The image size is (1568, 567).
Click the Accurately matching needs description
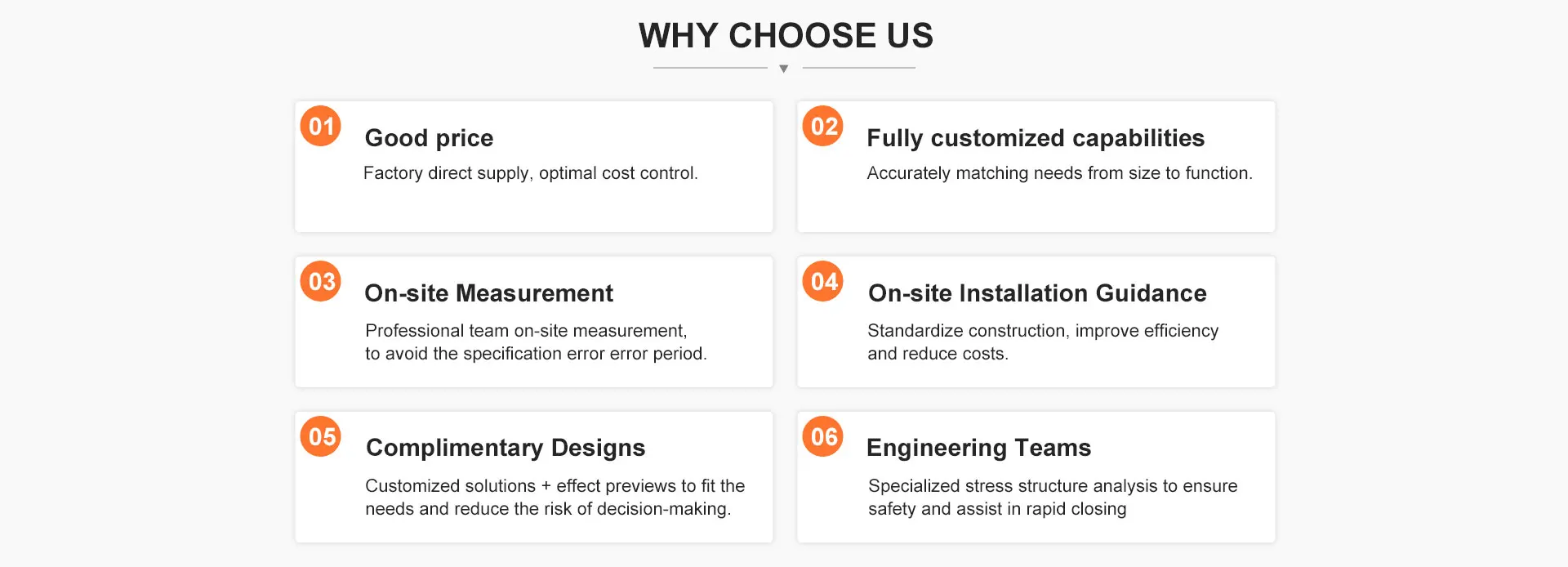[1059, 173]
